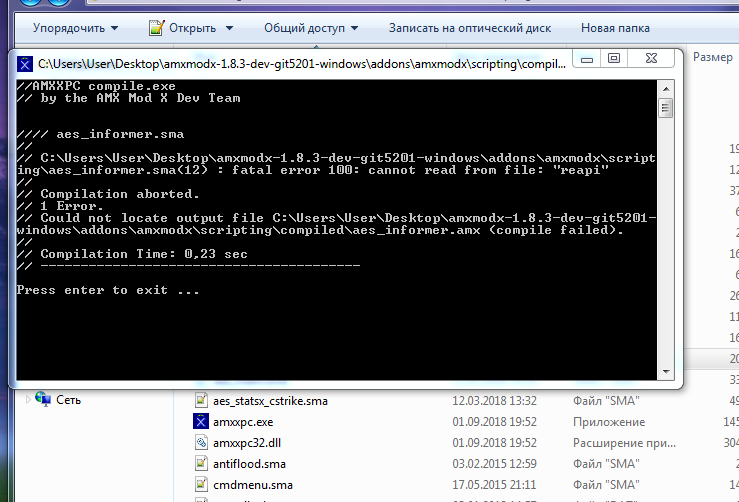Click the amxxpc.exe application icon

201,421
